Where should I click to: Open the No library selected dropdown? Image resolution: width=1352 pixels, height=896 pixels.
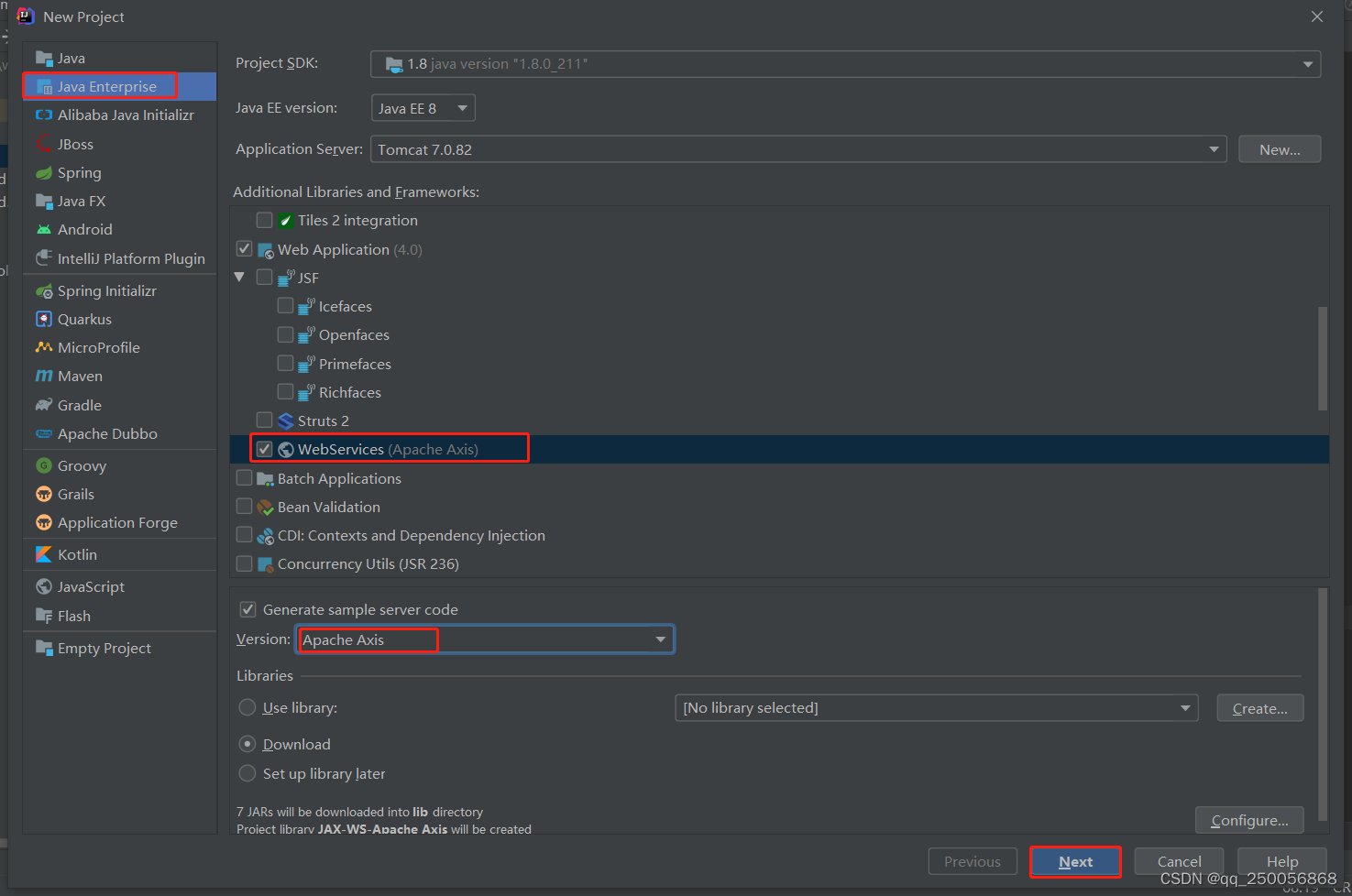pos(937,708)
